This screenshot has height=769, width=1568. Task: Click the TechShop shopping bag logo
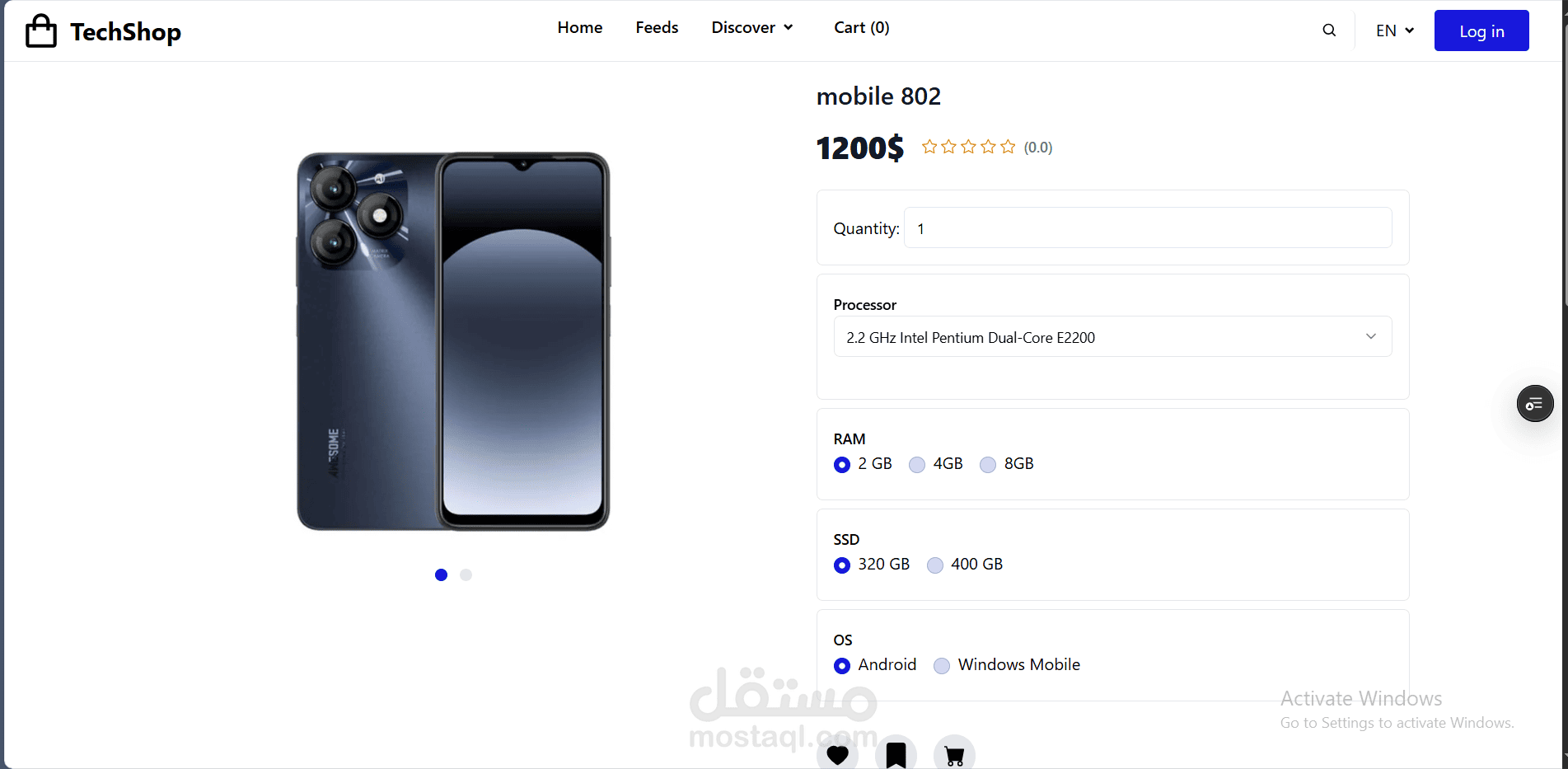[x=41, y=31]
